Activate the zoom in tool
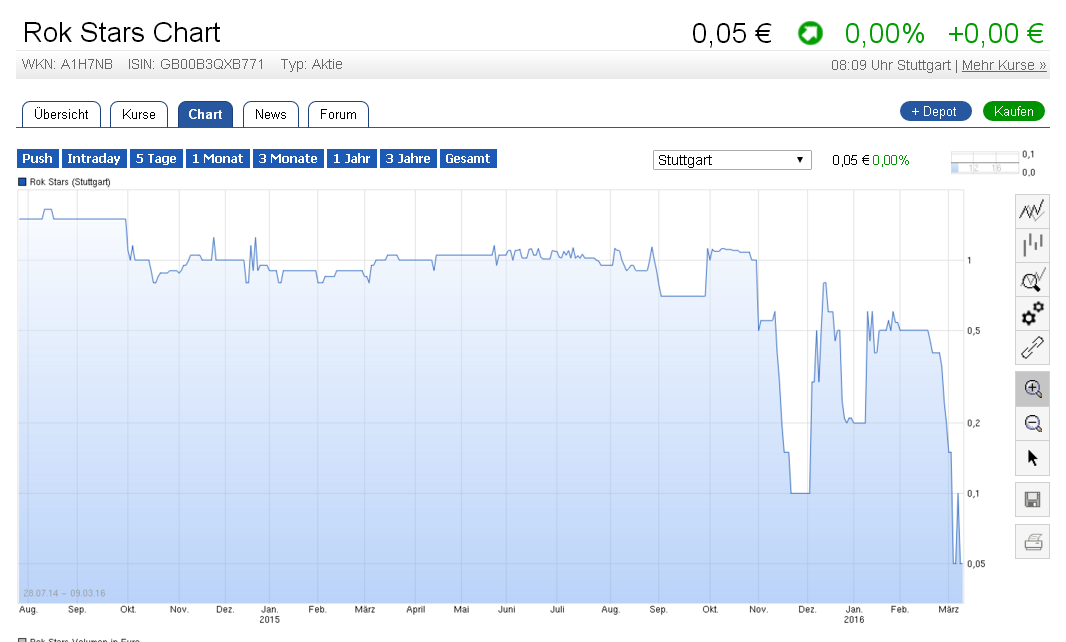Screen dimensions: 1066x642 [x=1032, y=389]
